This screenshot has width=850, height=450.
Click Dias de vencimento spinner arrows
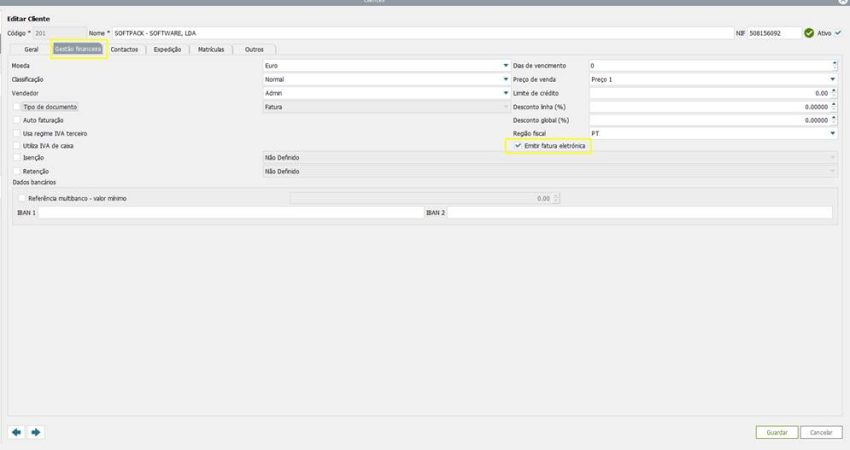[834, 66]
